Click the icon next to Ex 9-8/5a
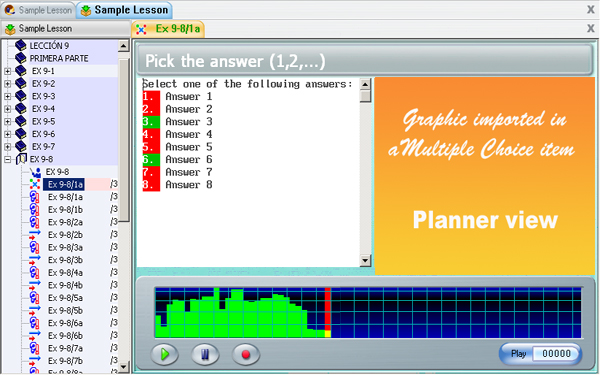This screenshot has width=600, height=375. pyautogui.click(x=34, y=298)
